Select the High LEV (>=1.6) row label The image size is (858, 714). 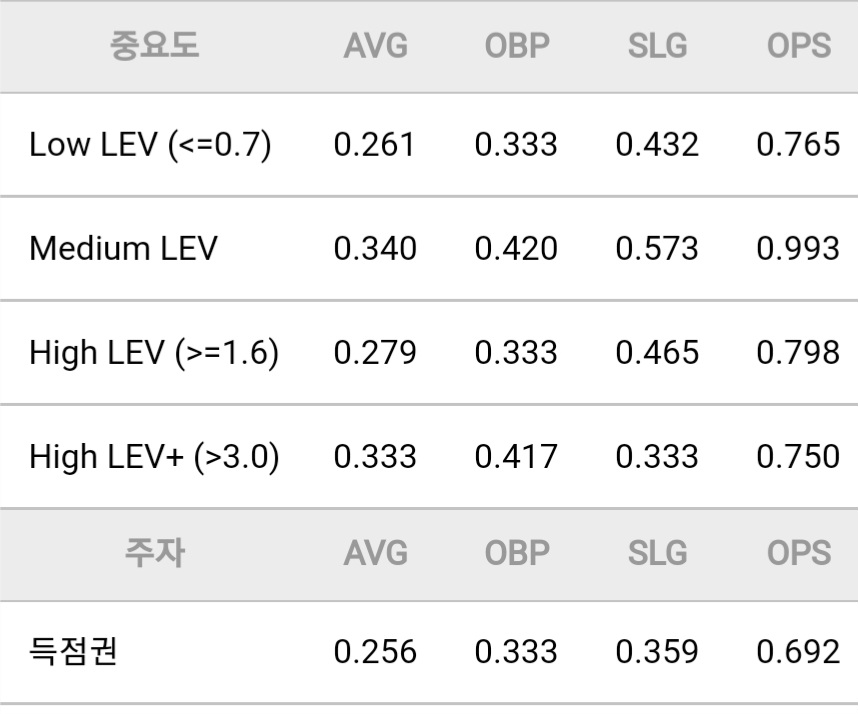point(154,352)
